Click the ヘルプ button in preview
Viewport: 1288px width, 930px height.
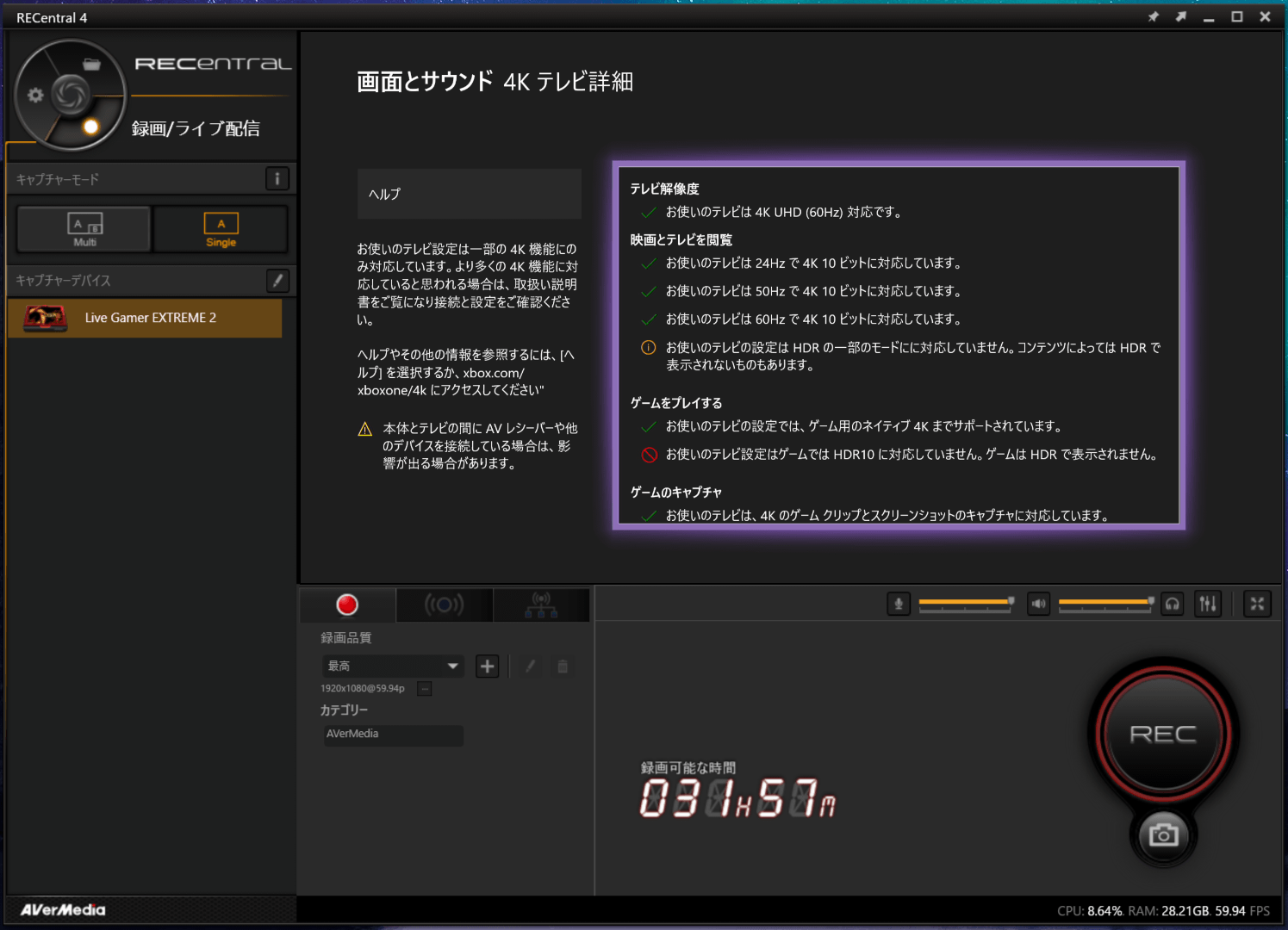coord(470,194)
